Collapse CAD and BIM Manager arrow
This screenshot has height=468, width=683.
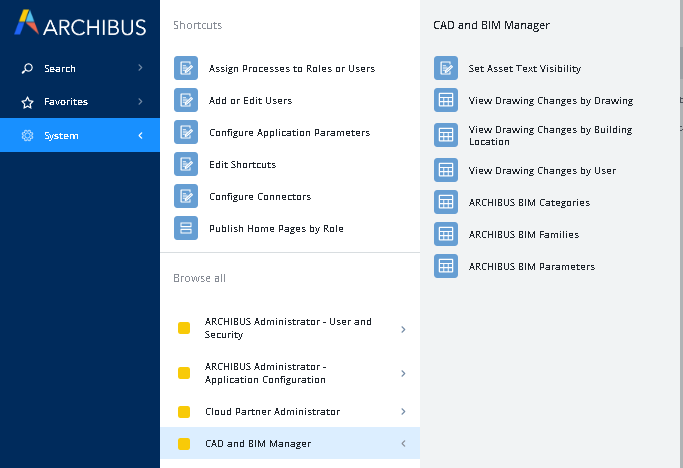coord(403,443)
